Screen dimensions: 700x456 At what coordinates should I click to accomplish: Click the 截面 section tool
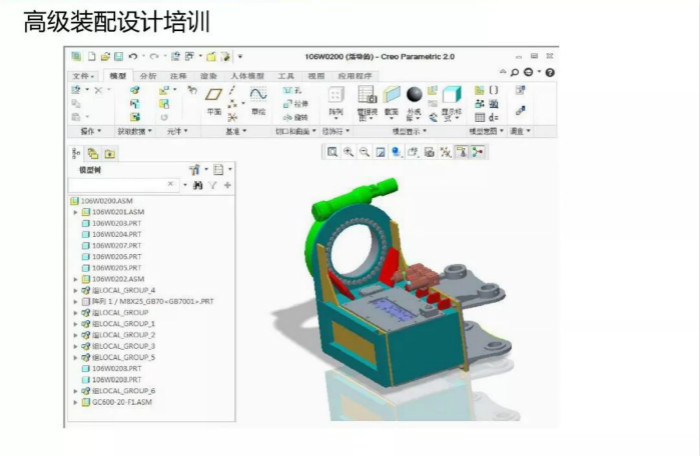[392, 102]
